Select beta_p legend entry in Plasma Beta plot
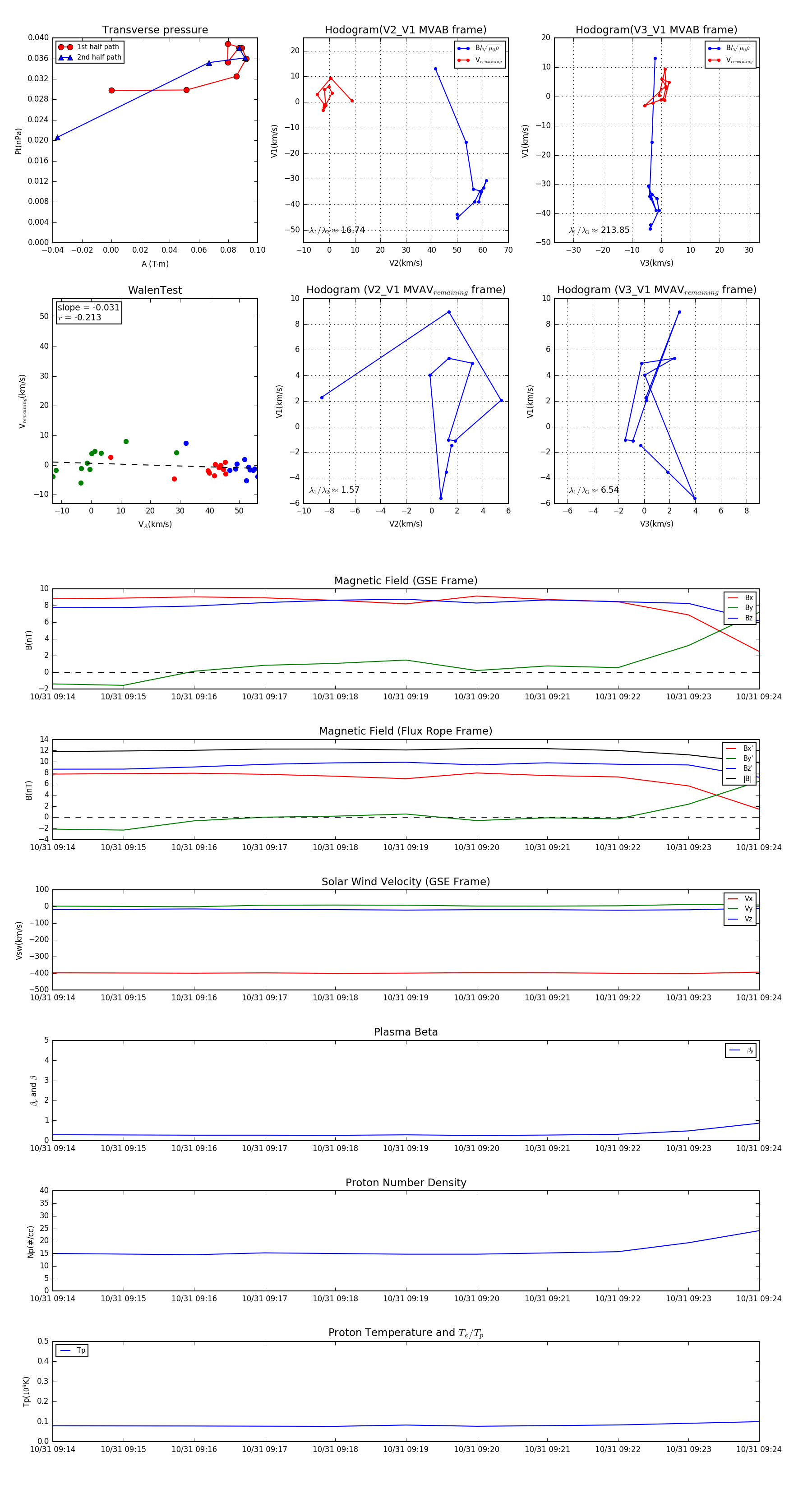 tap(741, 1051)
